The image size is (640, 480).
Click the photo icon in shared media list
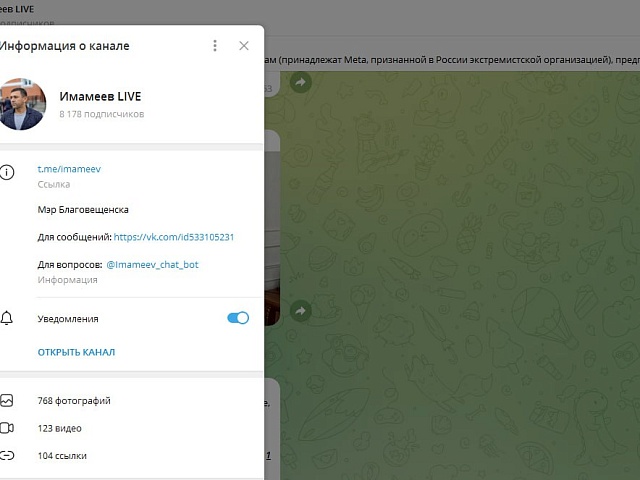click(x=7, y=401)
